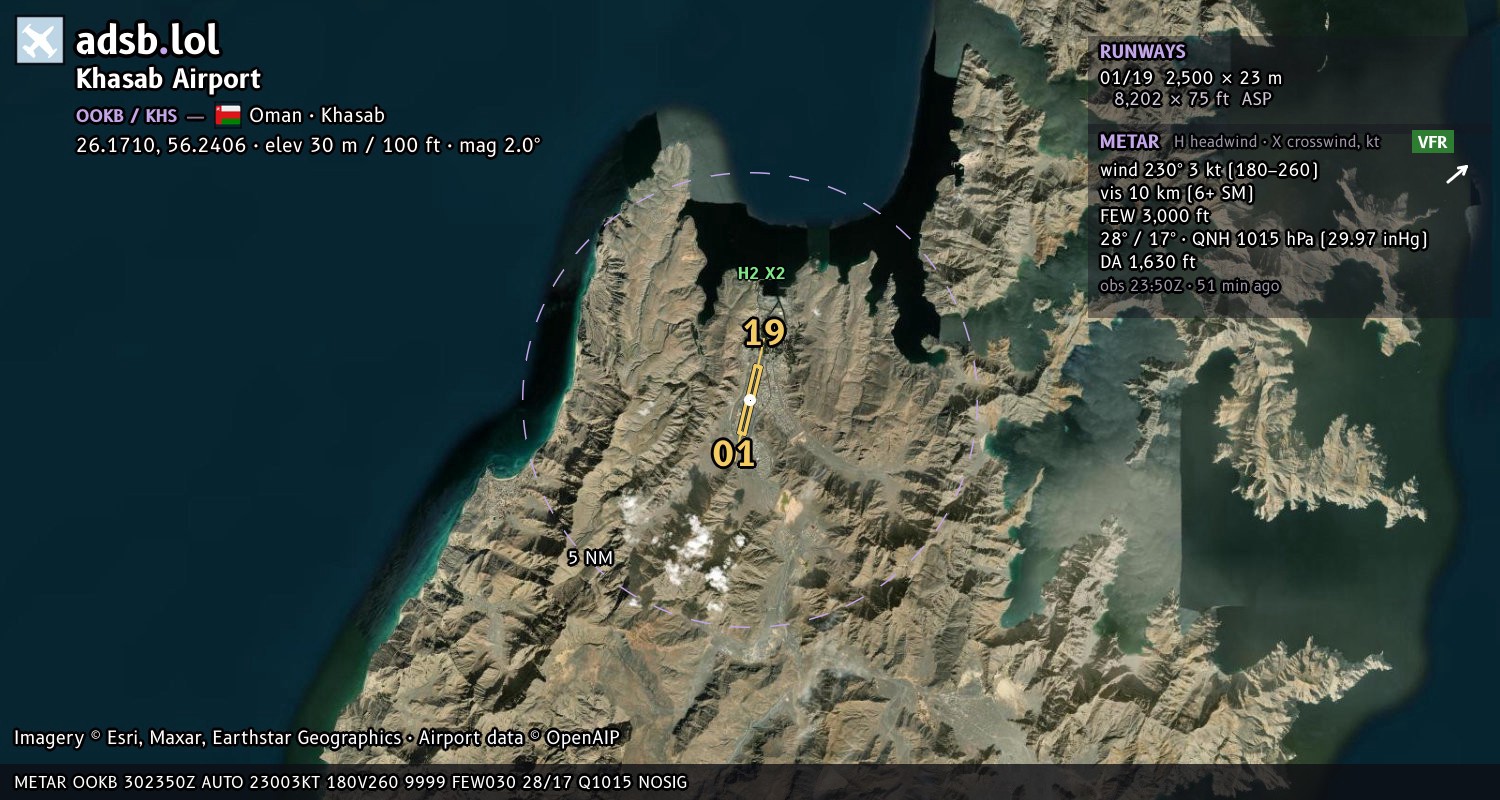
Task: Click the runway 01/19 2,500 × 23 m entry
Action: point(1190,78)
